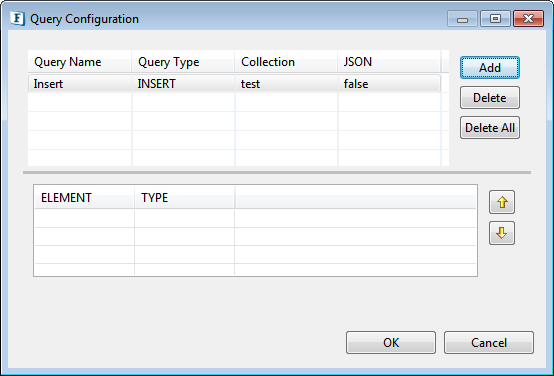Click Delete All queries button
This screenshot has width=554, height=376.
click(490, 128)
